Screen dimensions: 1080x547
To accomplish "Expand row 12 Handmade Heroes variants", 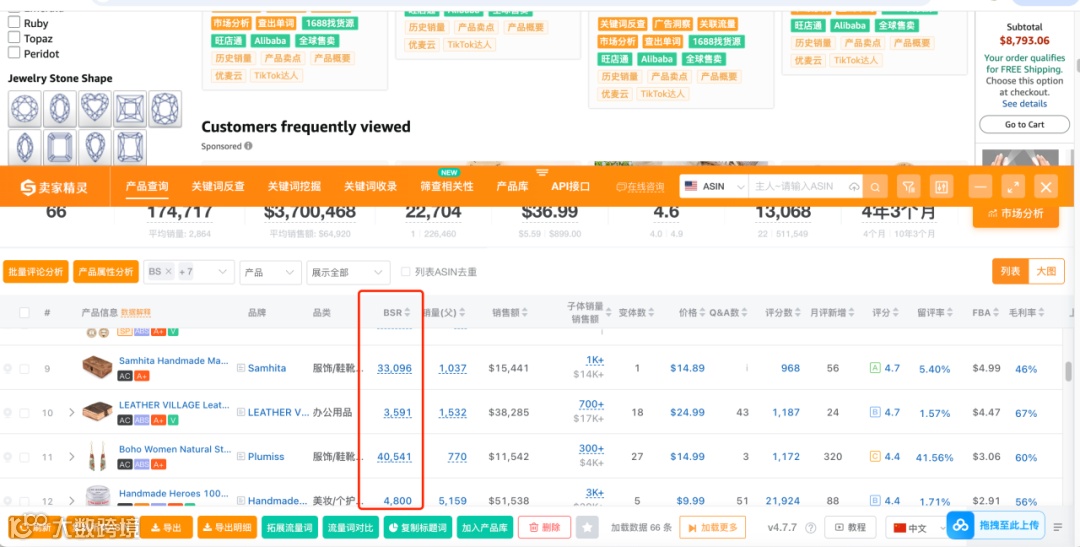I will [72, 501].
